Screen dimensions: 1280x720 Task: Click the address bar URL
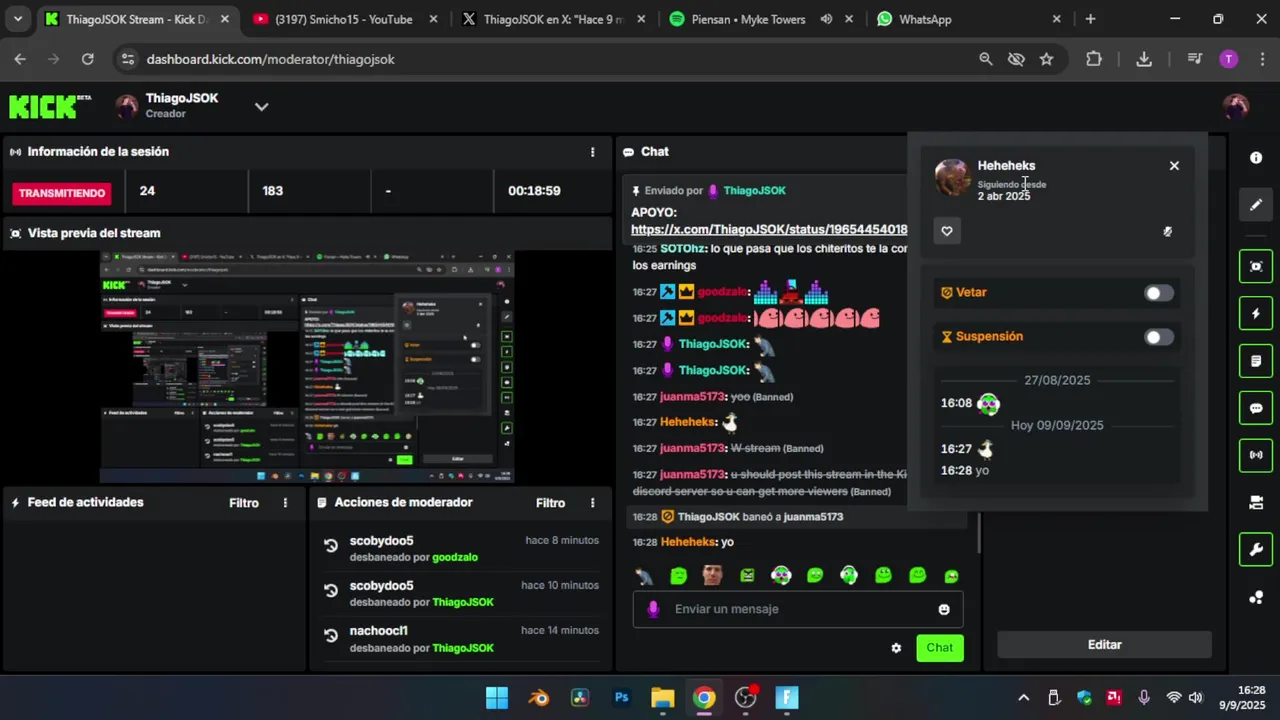(271, 59)
